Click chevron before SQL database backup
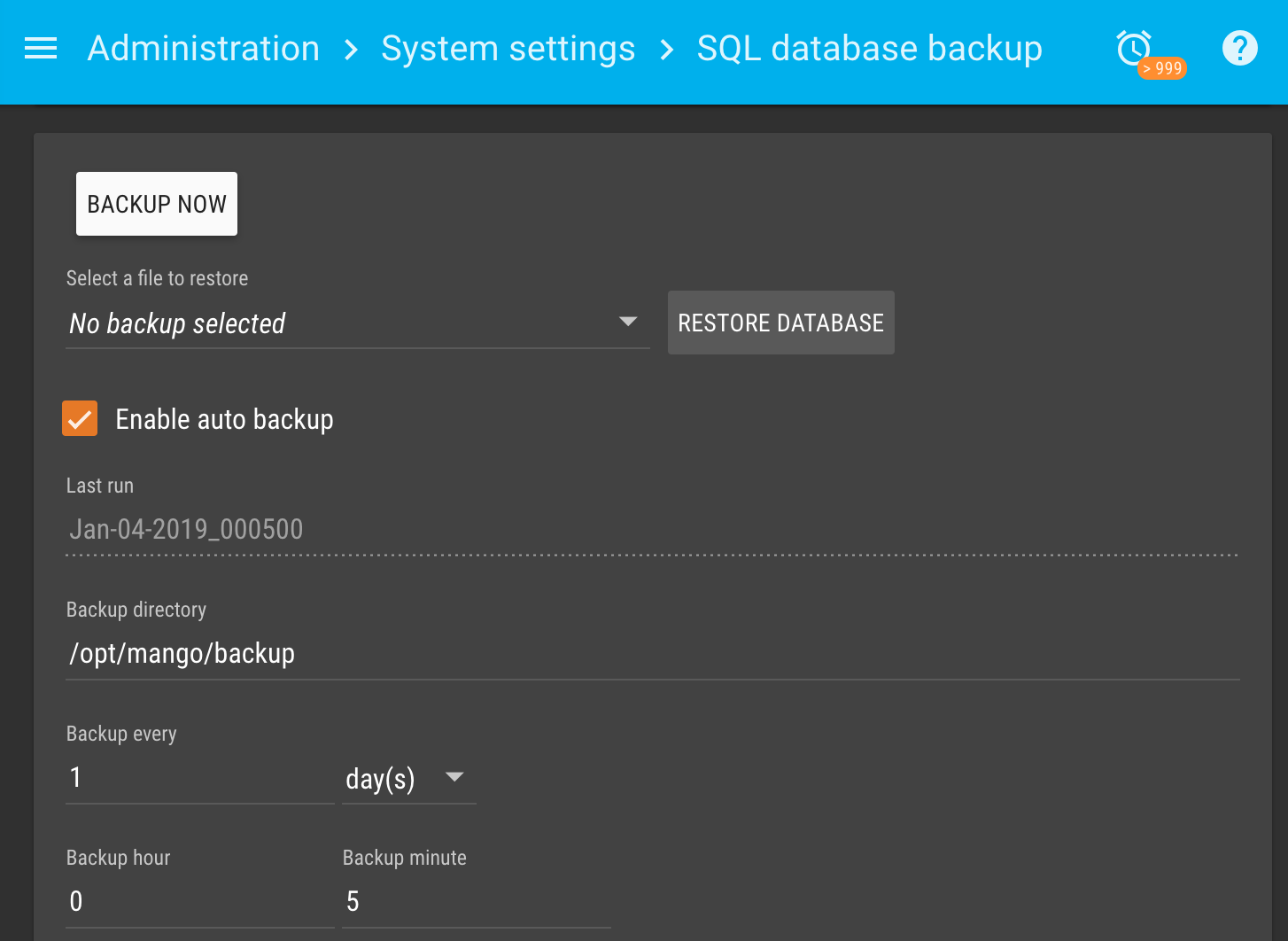The image size is (1288, 941). pos(667,50)
